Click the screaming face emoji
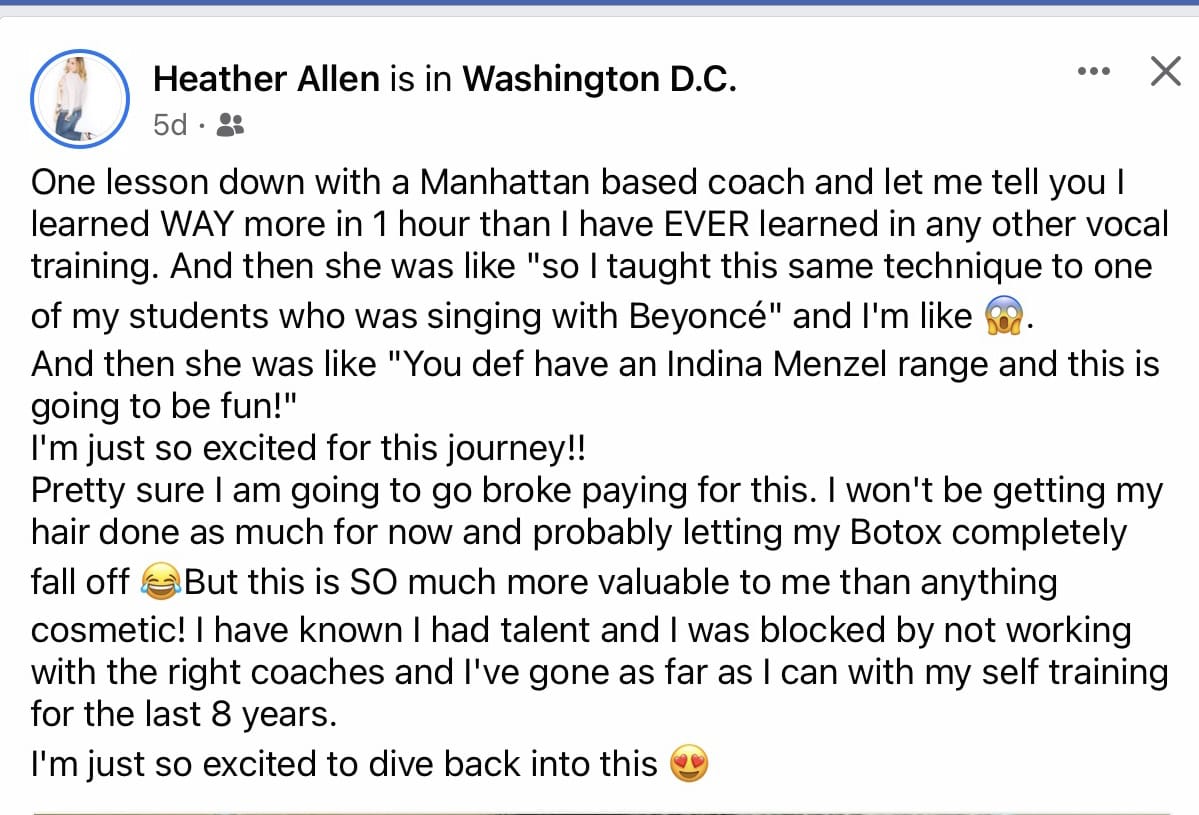The height and width of the screenshot is (815, 1199). pyautogui.click(x=1003, y=316)
